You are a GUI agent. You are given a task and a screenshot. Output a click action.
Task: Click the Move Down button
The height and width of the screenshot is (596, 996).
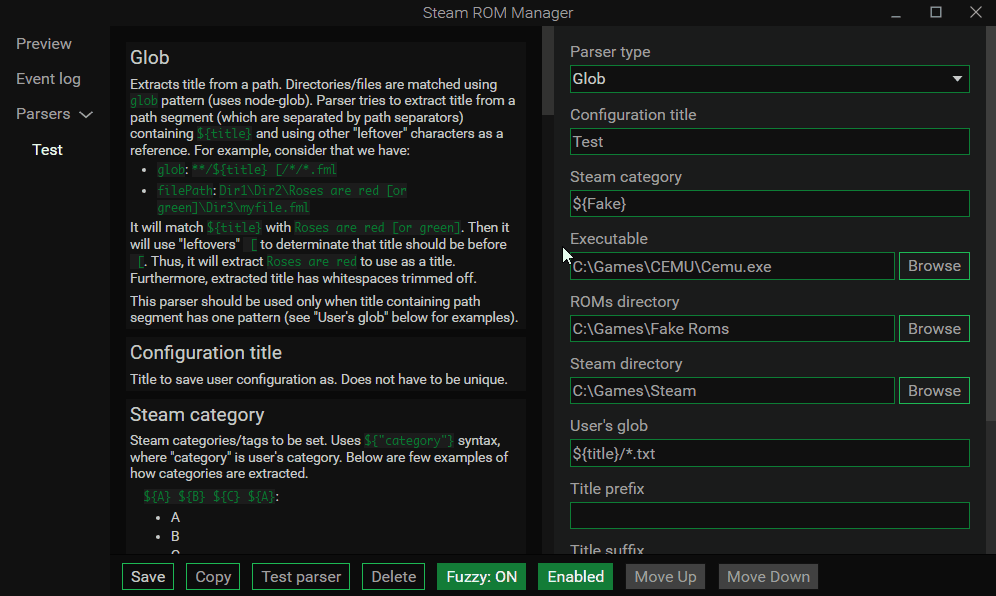(x=768, y=576)
